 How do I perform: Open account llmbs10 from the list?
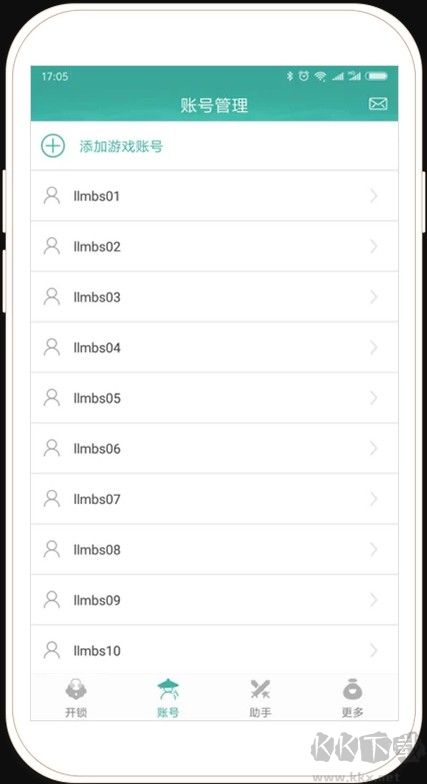[214, 650]
